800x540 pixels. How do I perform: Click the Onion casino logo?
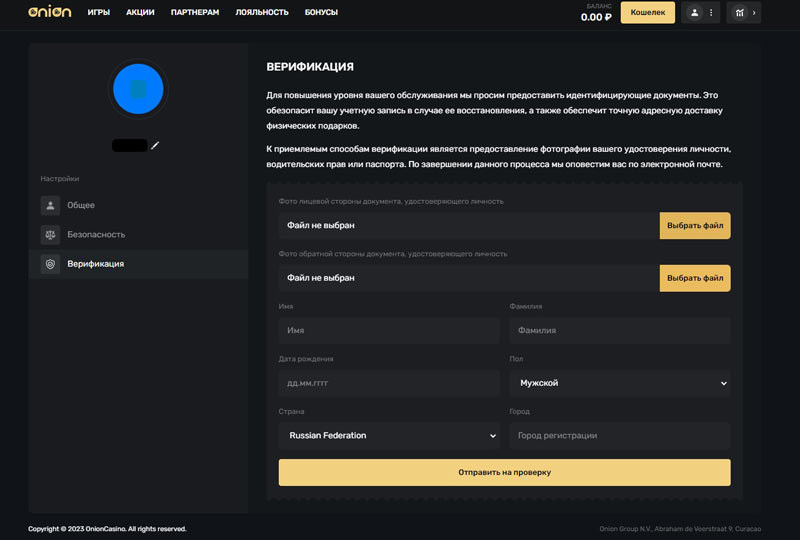tap(49, 12)
